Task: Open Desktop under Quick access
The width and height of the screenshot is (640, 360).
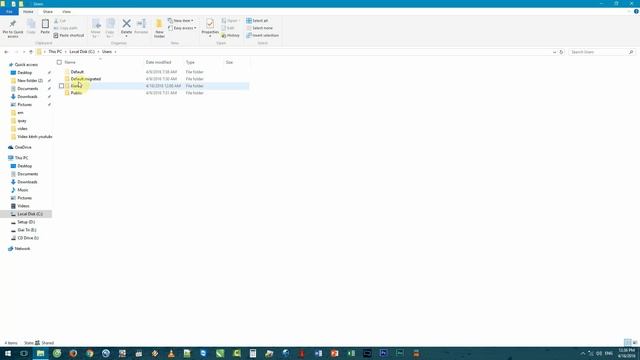Action: 24,73
